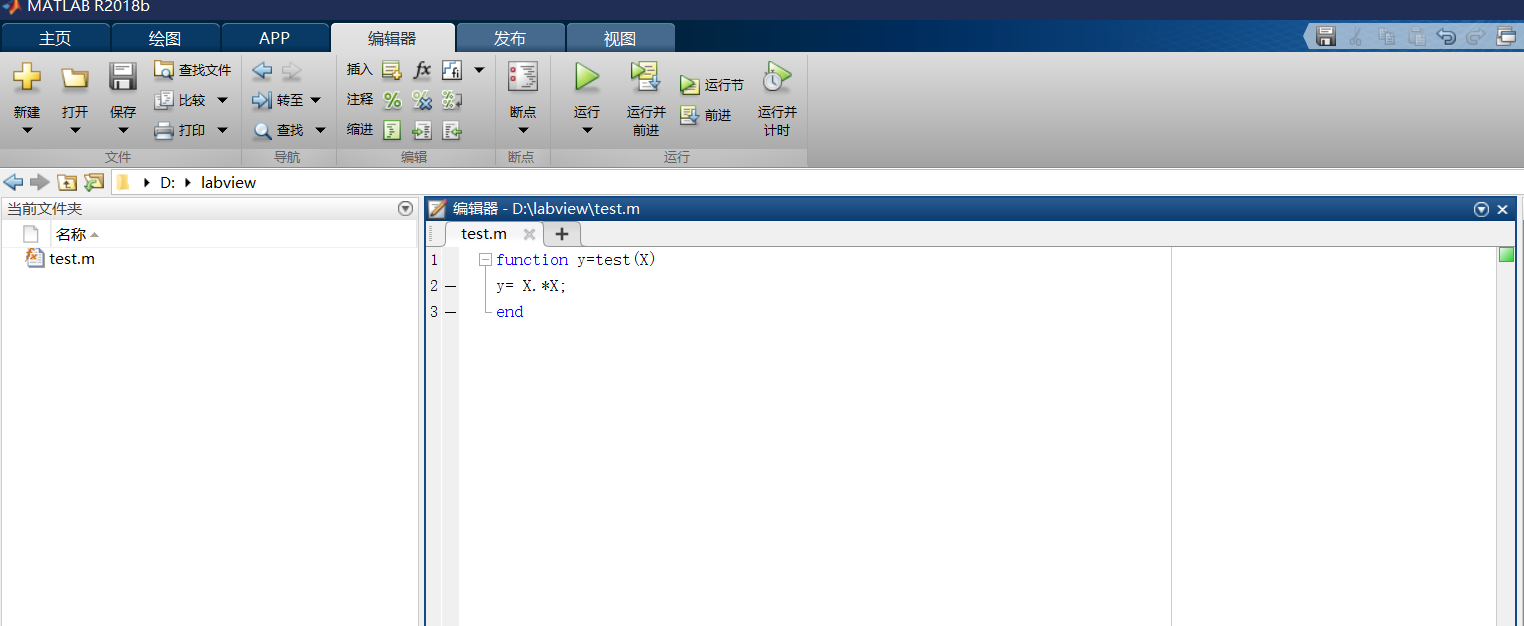Expand the 保存 dropdown arrow
This screenshot has width=1524, height=626.
pyautogui.click(x=123, y=130)
